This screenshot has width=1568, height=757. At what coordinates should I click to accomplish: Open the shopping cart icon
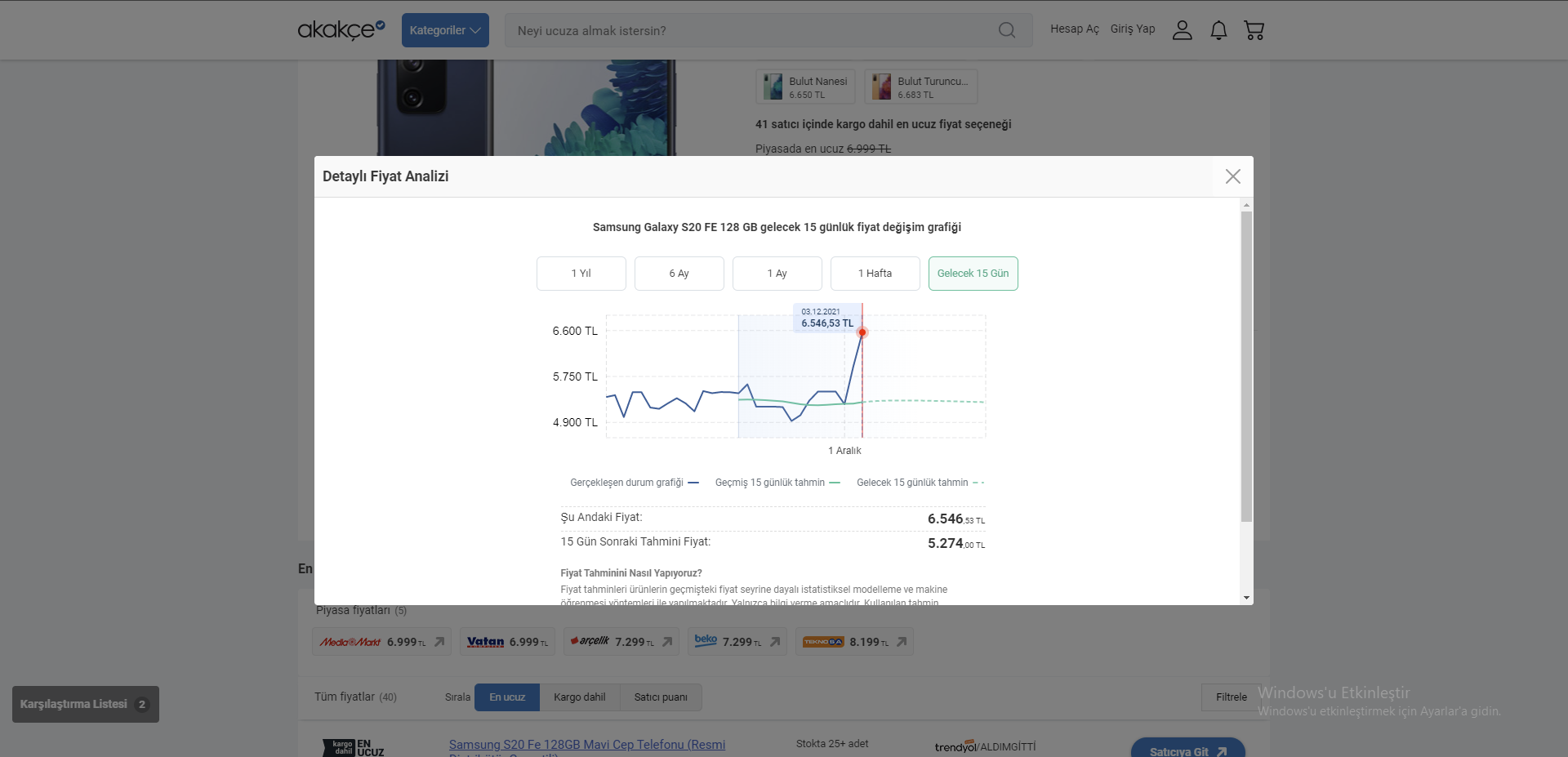coord(1254,30)
